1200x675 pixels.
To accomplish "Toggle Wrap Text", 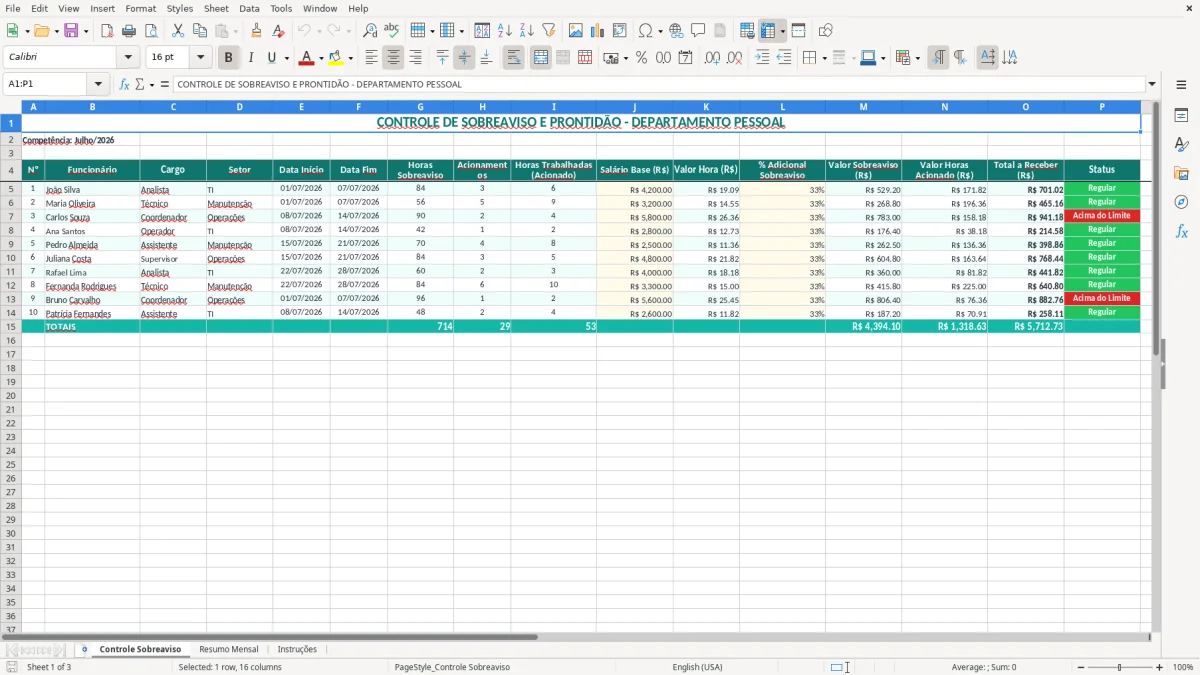I will [x=514, y=58].
